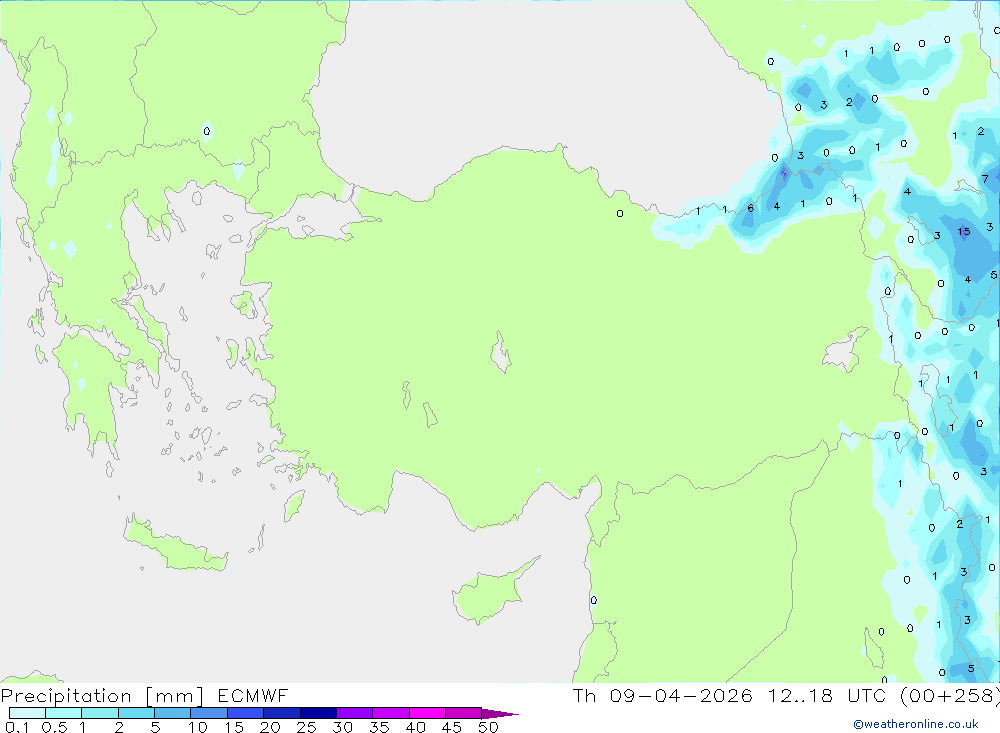Click the 'Precipitation' title word
The height and width of the screenshot is (733, 1000).
66,696
